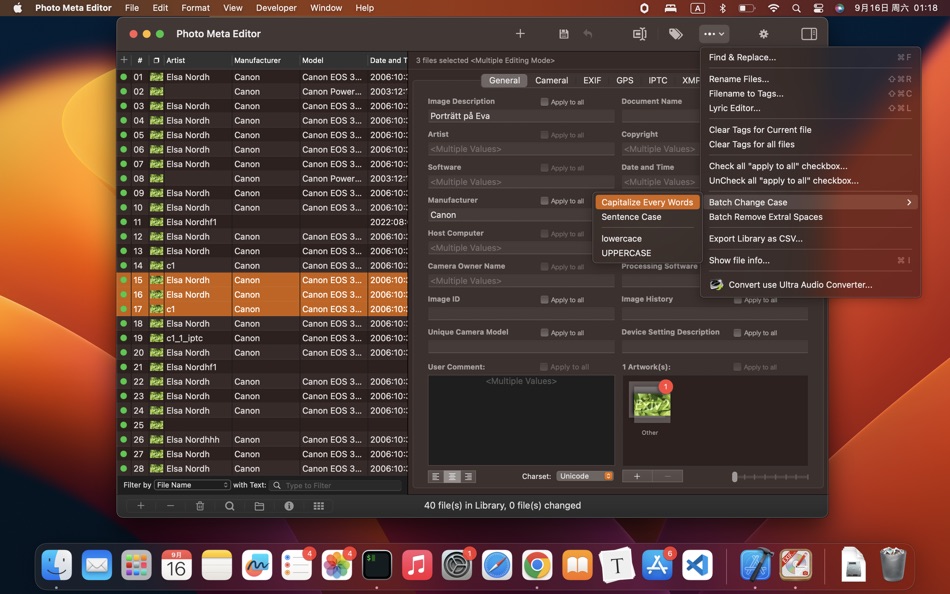Save changes with the floppy disk icon
The image size is (950, 594).
(563, 34)
